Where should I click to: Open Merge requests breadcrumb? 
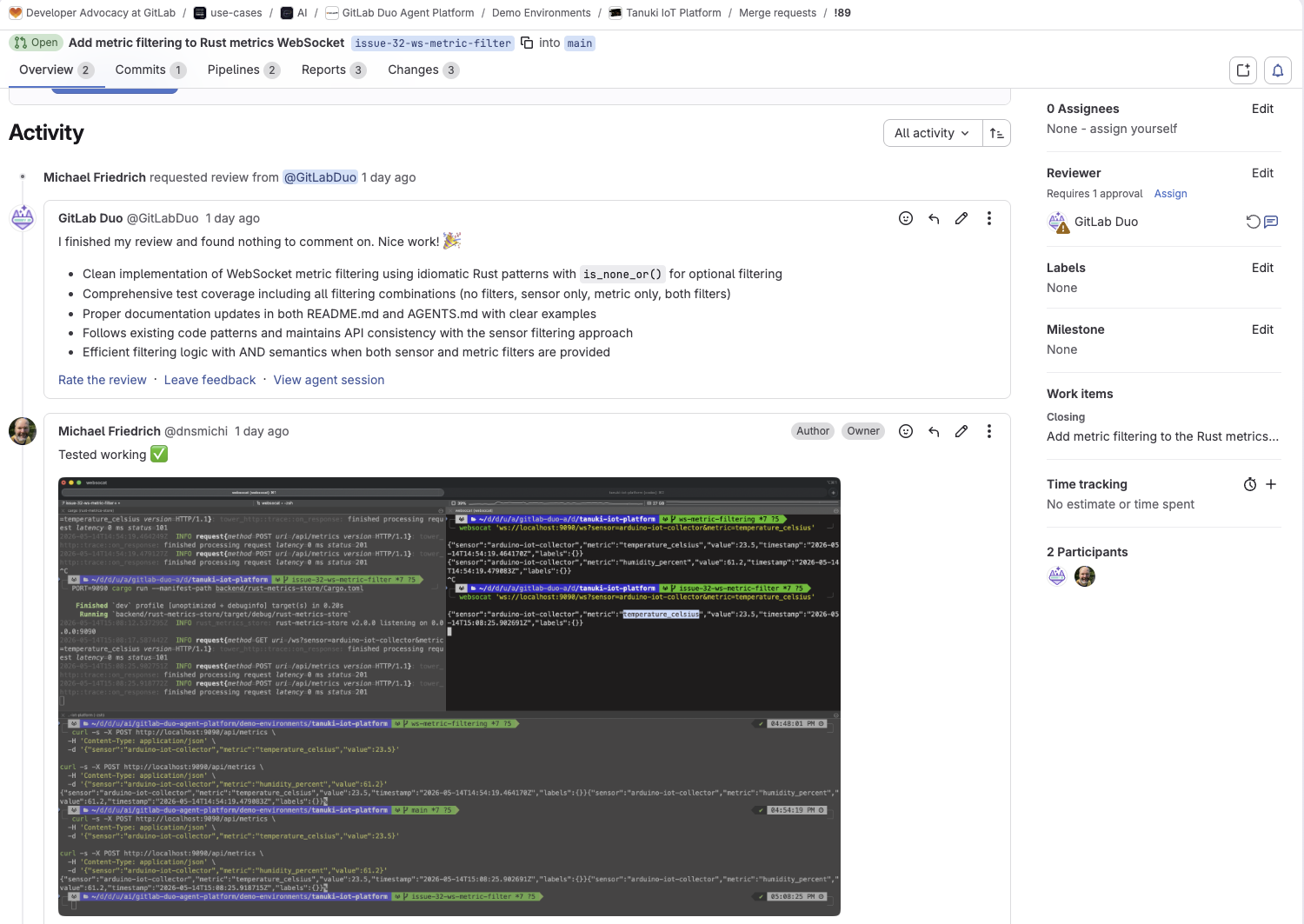[777, 13]
